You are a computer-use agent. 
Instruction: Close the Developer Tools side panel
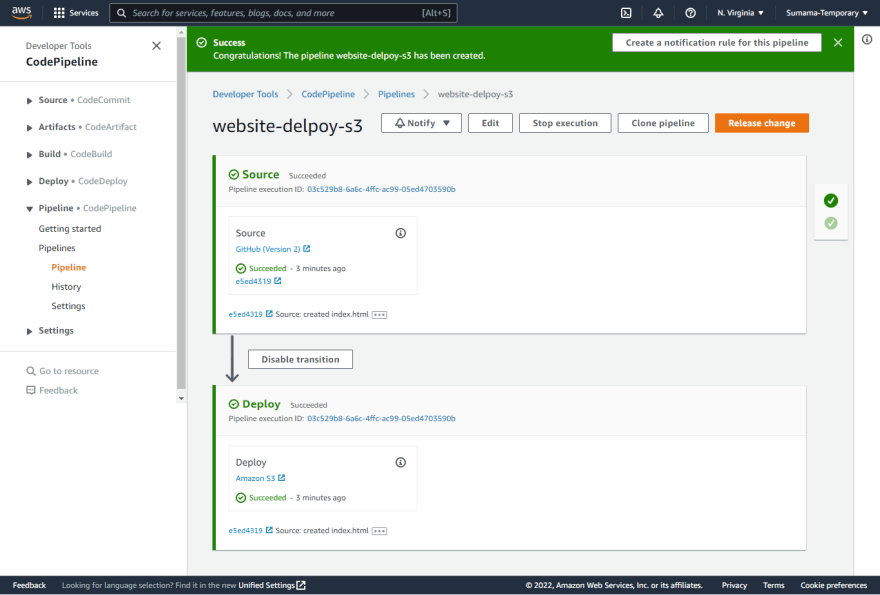pos(157,46)
